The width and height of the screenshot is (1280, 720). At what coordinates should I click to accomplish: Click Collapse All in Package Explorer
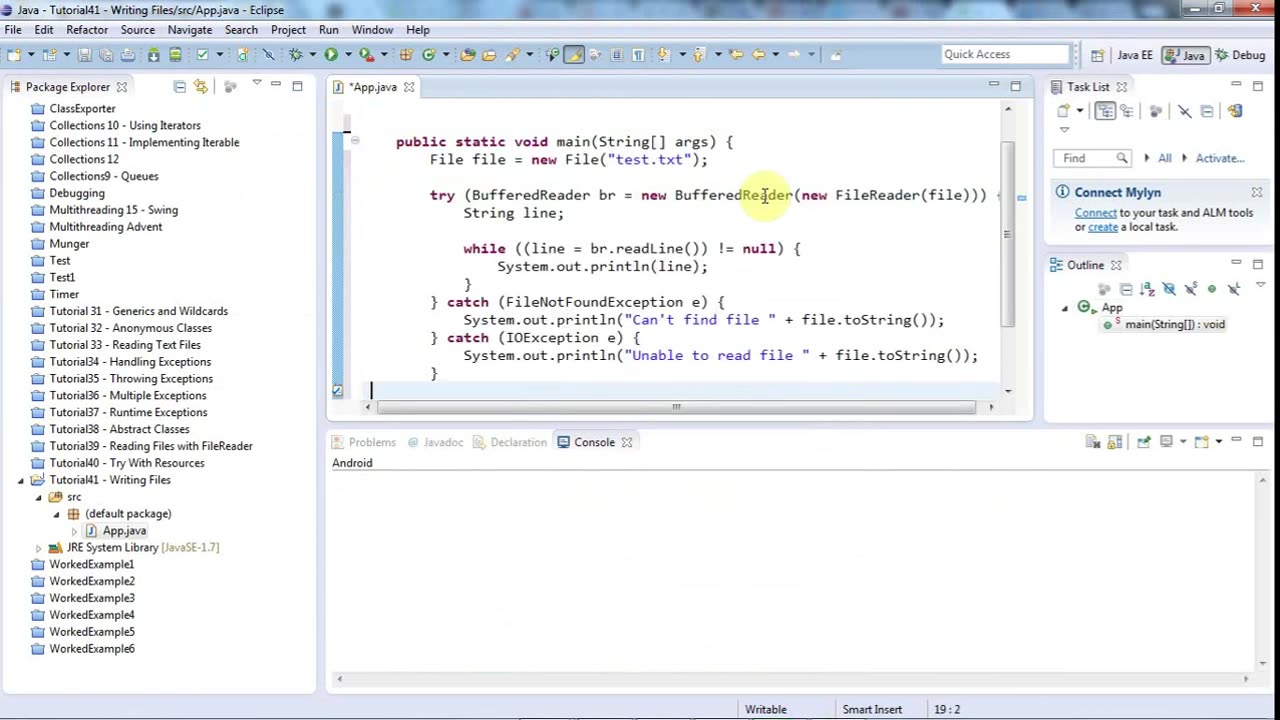[180, 87]
